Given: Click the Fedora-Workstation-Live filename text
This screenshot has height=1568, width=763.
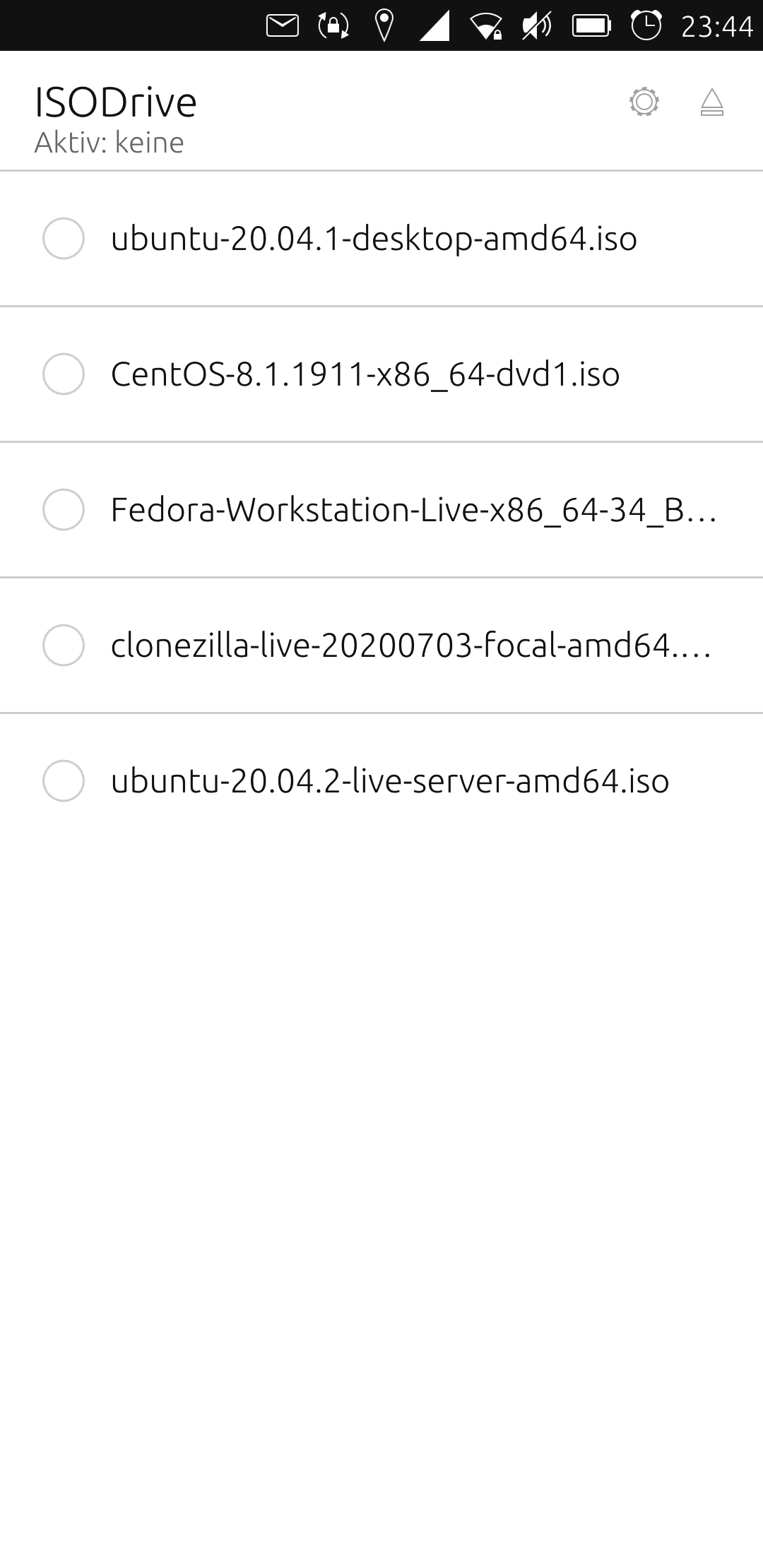Looking at the screenshot, I should (x=413, y=510).
